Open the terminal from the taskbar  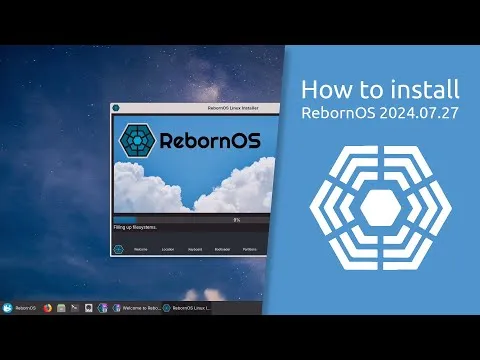[x=75, y=308]
